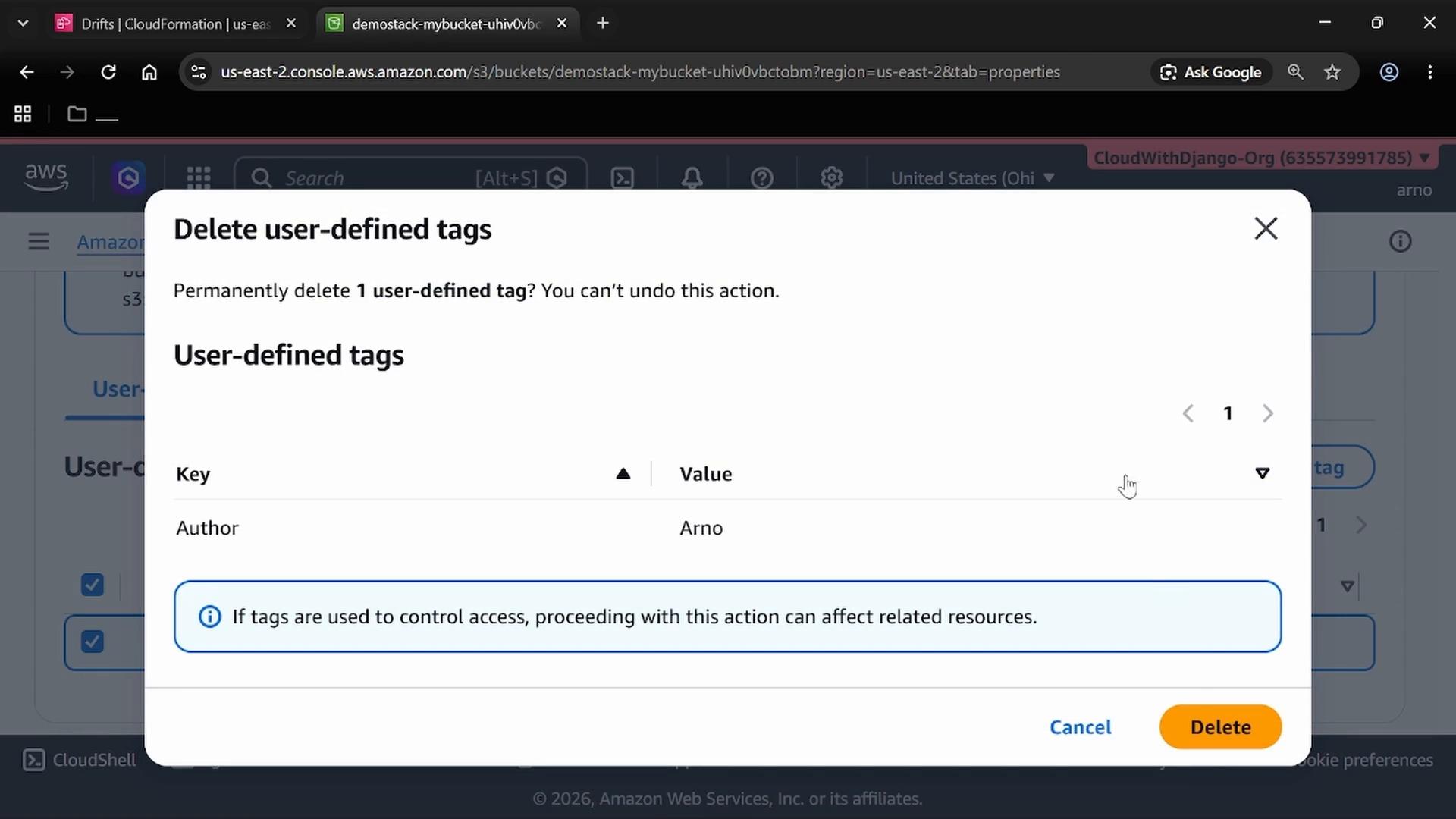Screen dimensions: 1456x819
Task: Focus the AWS console search field
Action: 410,178
